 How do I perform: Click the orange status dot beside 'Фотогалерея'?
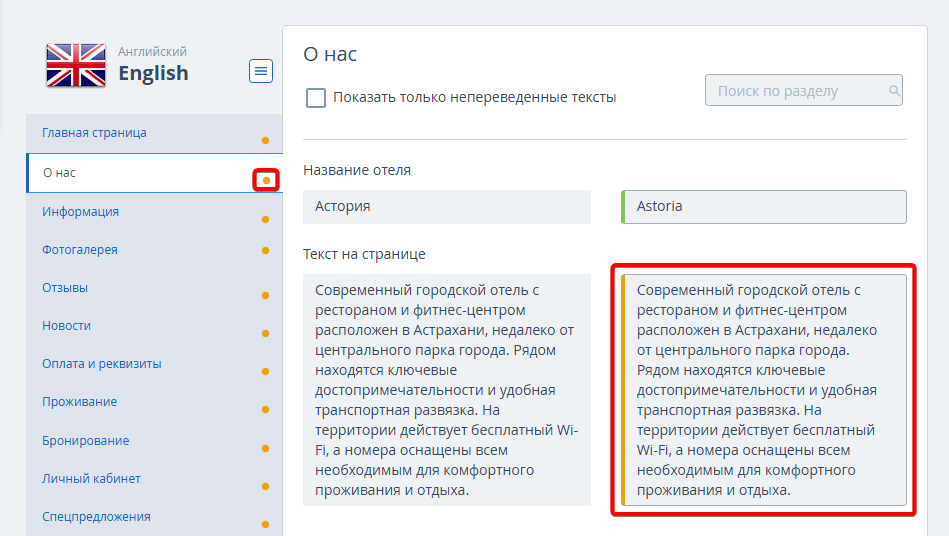[x=265, y=250]
